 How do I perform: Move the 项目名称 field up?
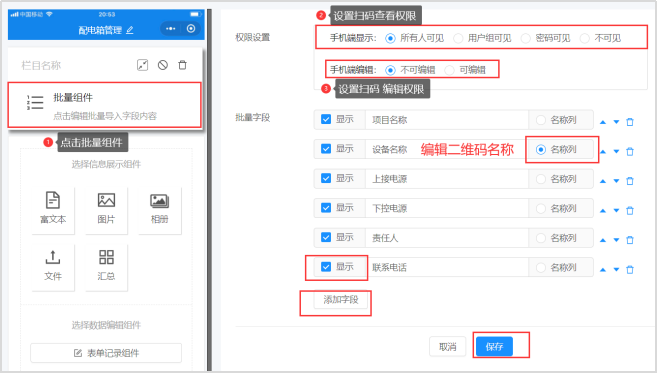603,122
